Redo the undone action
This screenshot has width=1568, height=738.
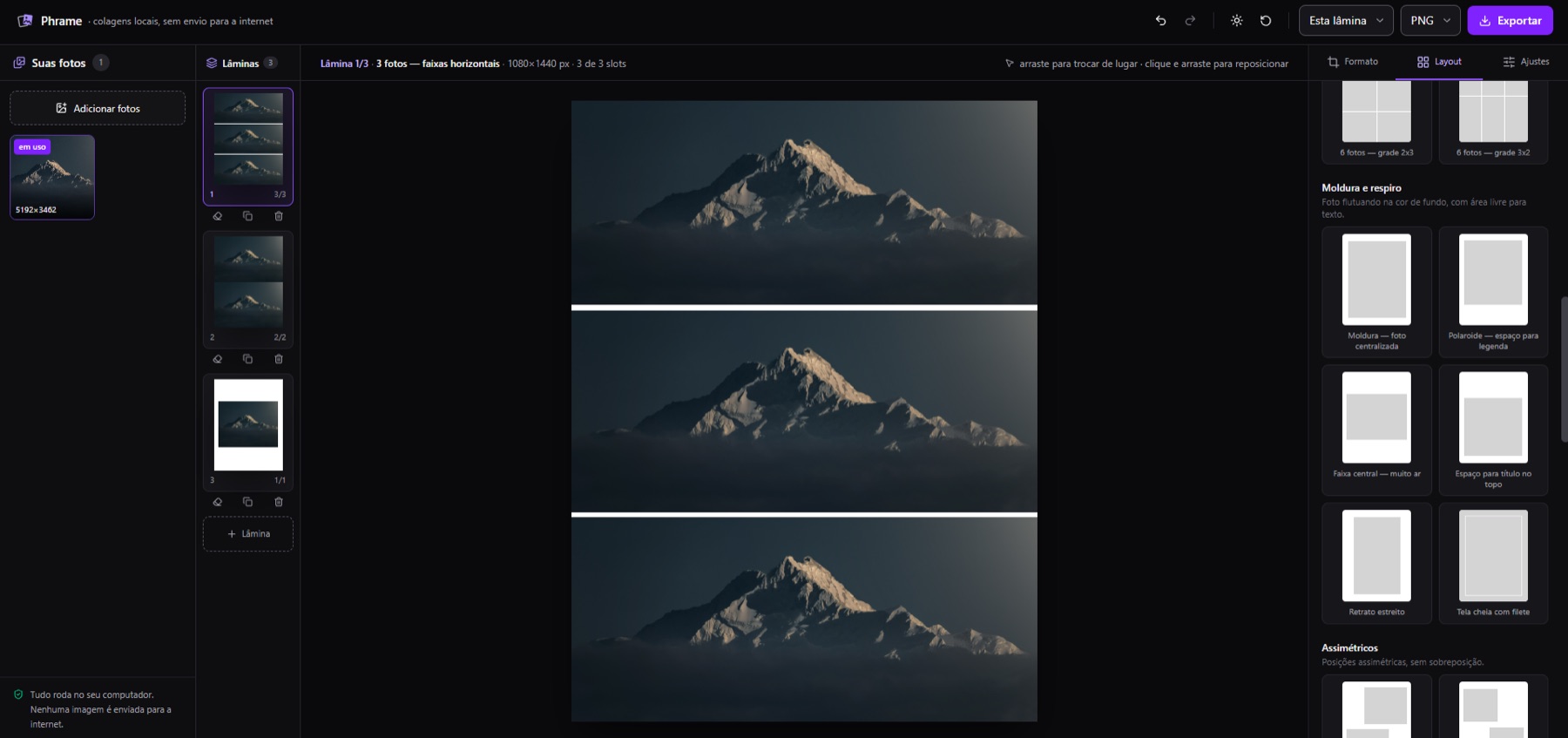point(1190,21)
